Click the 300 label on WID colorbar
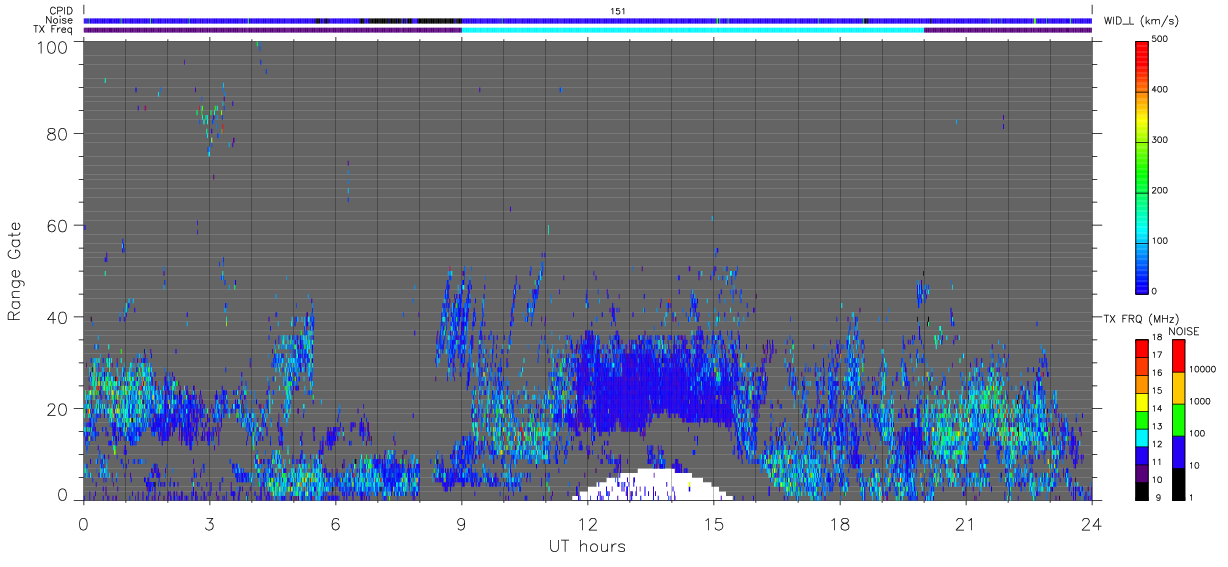The height and width of the screenshot is (567, 1228). click(1162, 140)
